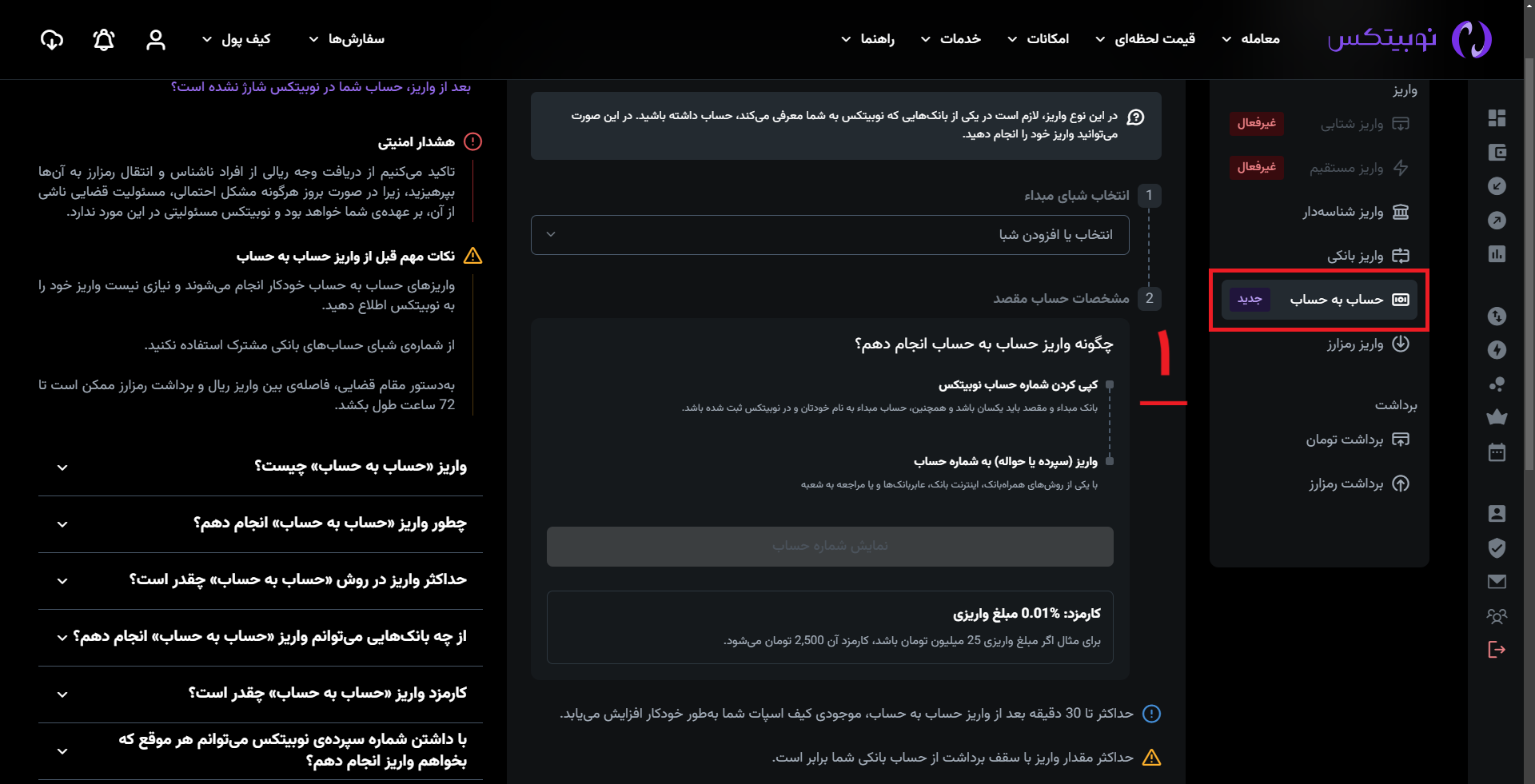Expand FAQ چطور واریز «حساب به حساب» انجام دهم؟
Screen dimensions: 1535x784
click(x=261, y=523)
